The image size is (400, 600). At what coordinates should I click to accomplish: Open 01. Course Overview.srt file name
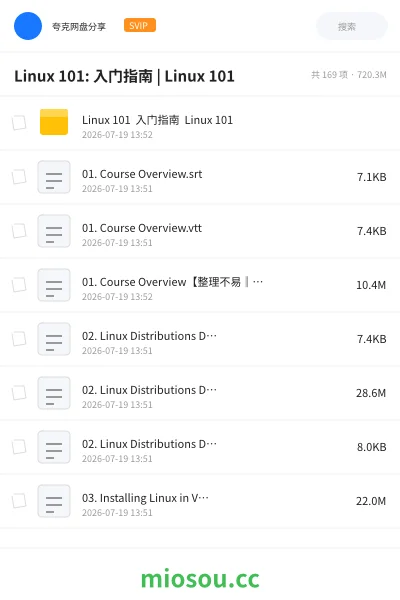(142, 174)
